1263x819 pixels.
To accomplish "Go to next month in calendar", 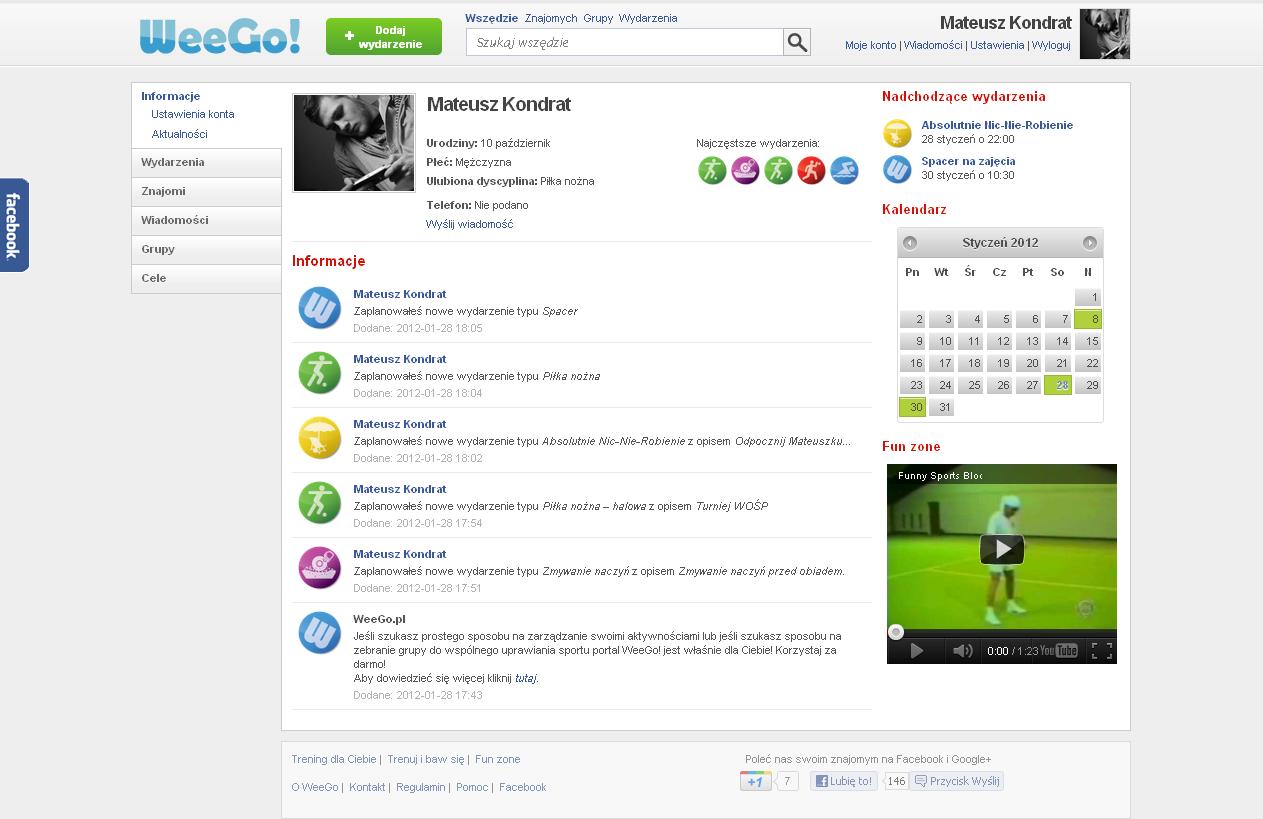I will pyautogui.click(x=1089, y=243).
